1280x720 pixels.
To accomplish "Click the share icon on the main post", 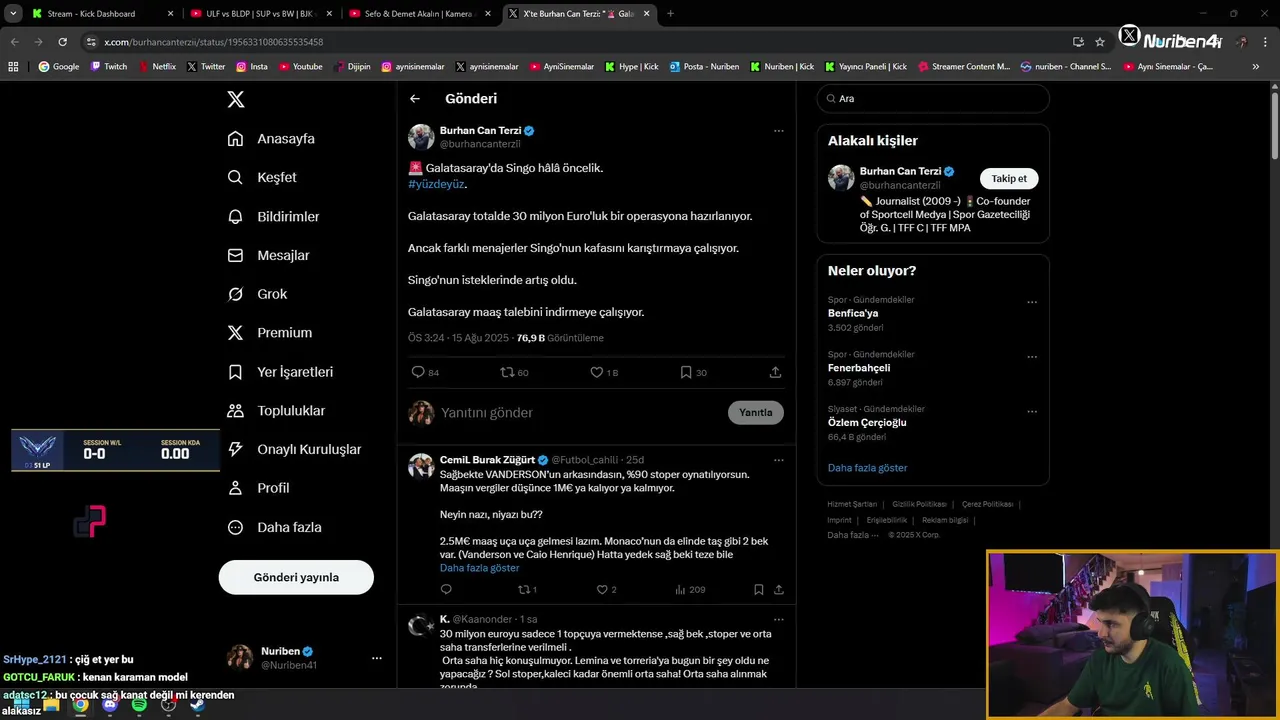I will pyautogui.click(x=775, y=372).
